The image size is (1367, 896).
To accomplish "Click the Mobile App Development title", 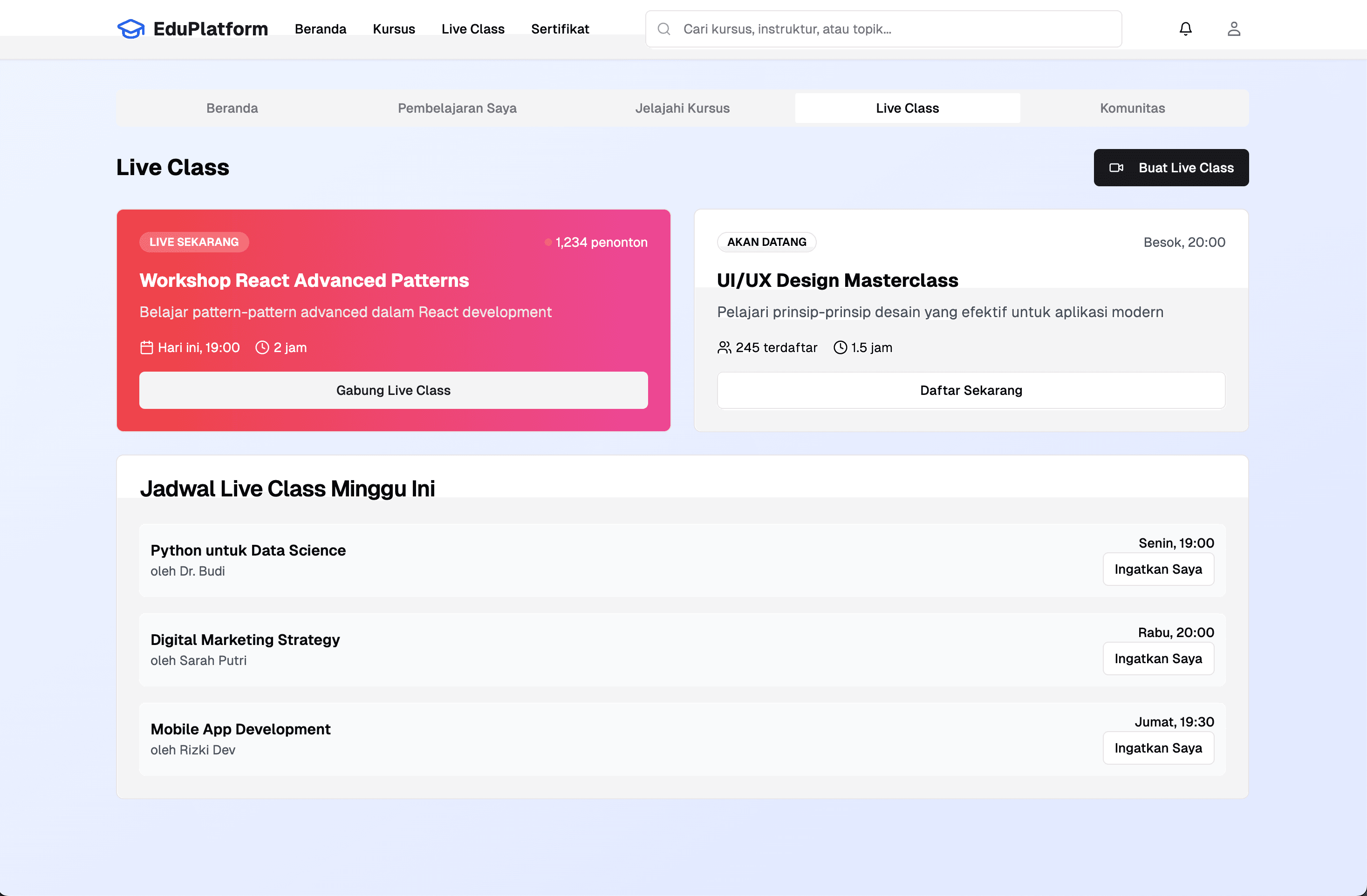I will point(241,730).
